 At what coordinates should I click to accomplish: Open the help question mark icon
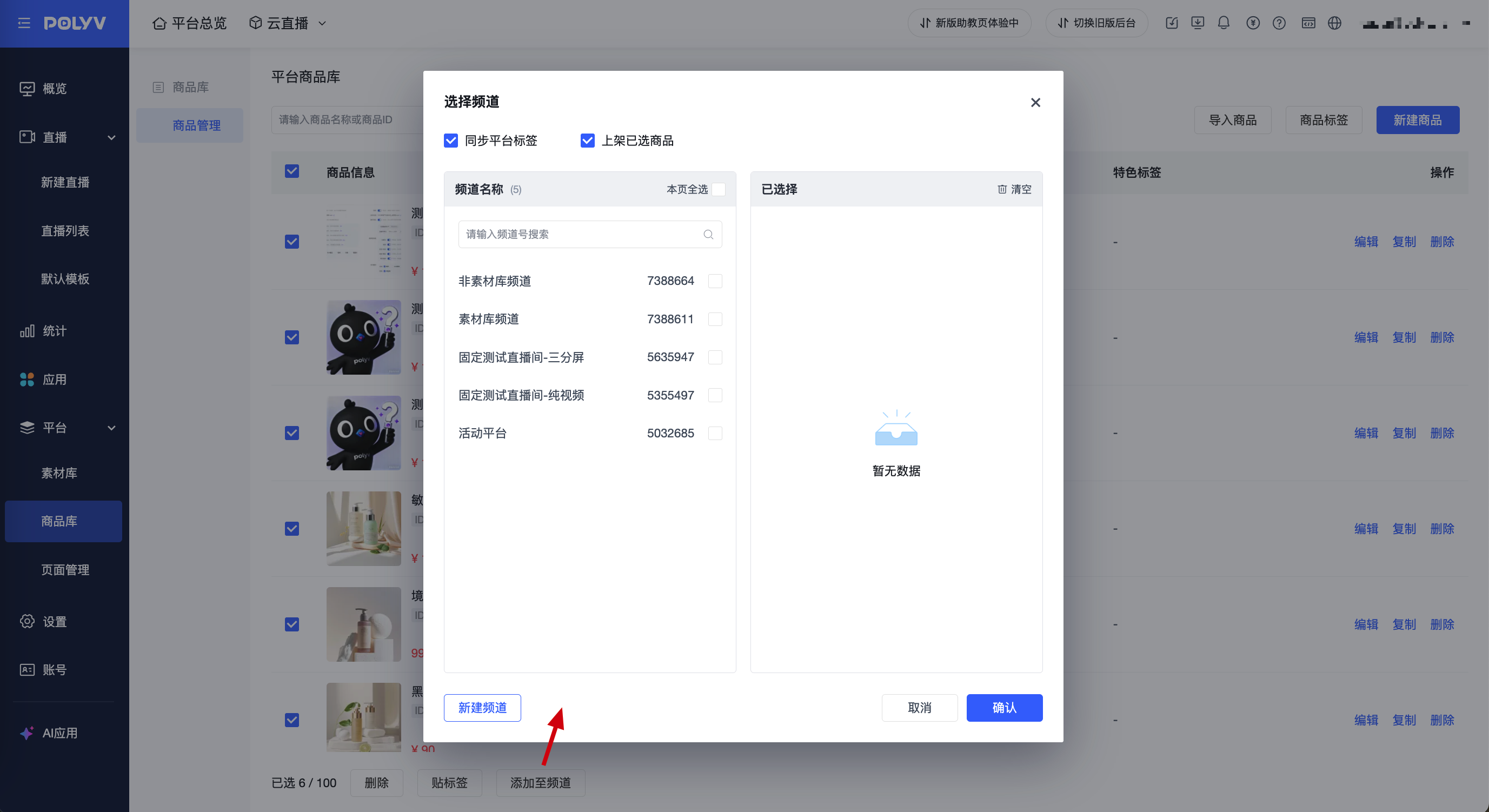point(1279,23)
